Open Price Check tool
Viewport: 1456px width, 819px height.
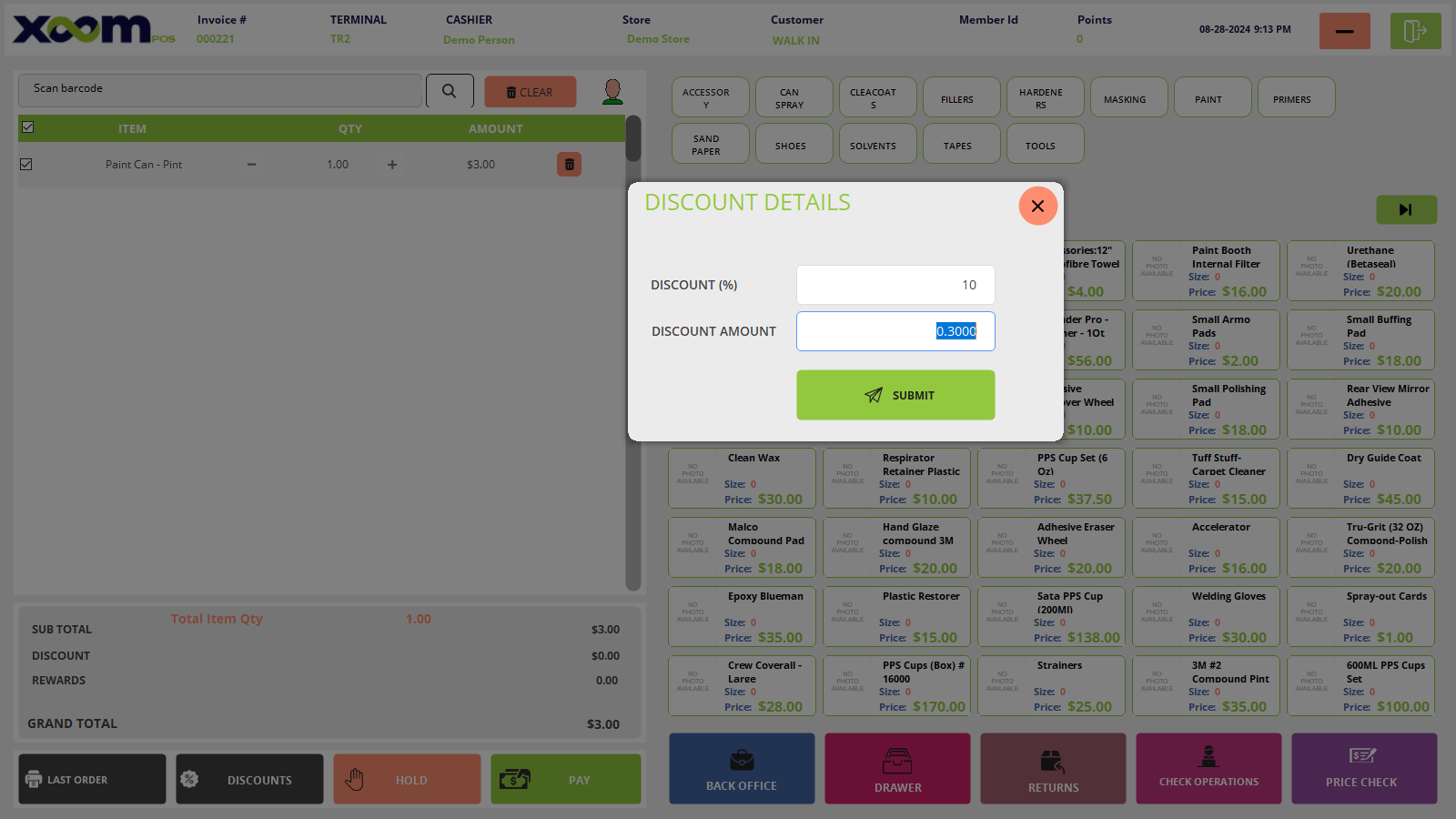pyautogui.click(x=1363, y=769)
